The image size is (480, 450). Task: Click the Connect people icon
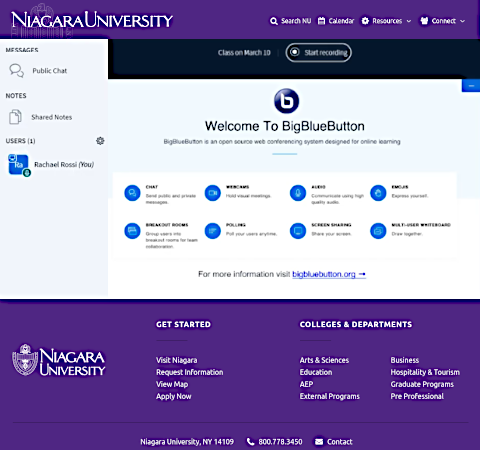pos(424,21)
